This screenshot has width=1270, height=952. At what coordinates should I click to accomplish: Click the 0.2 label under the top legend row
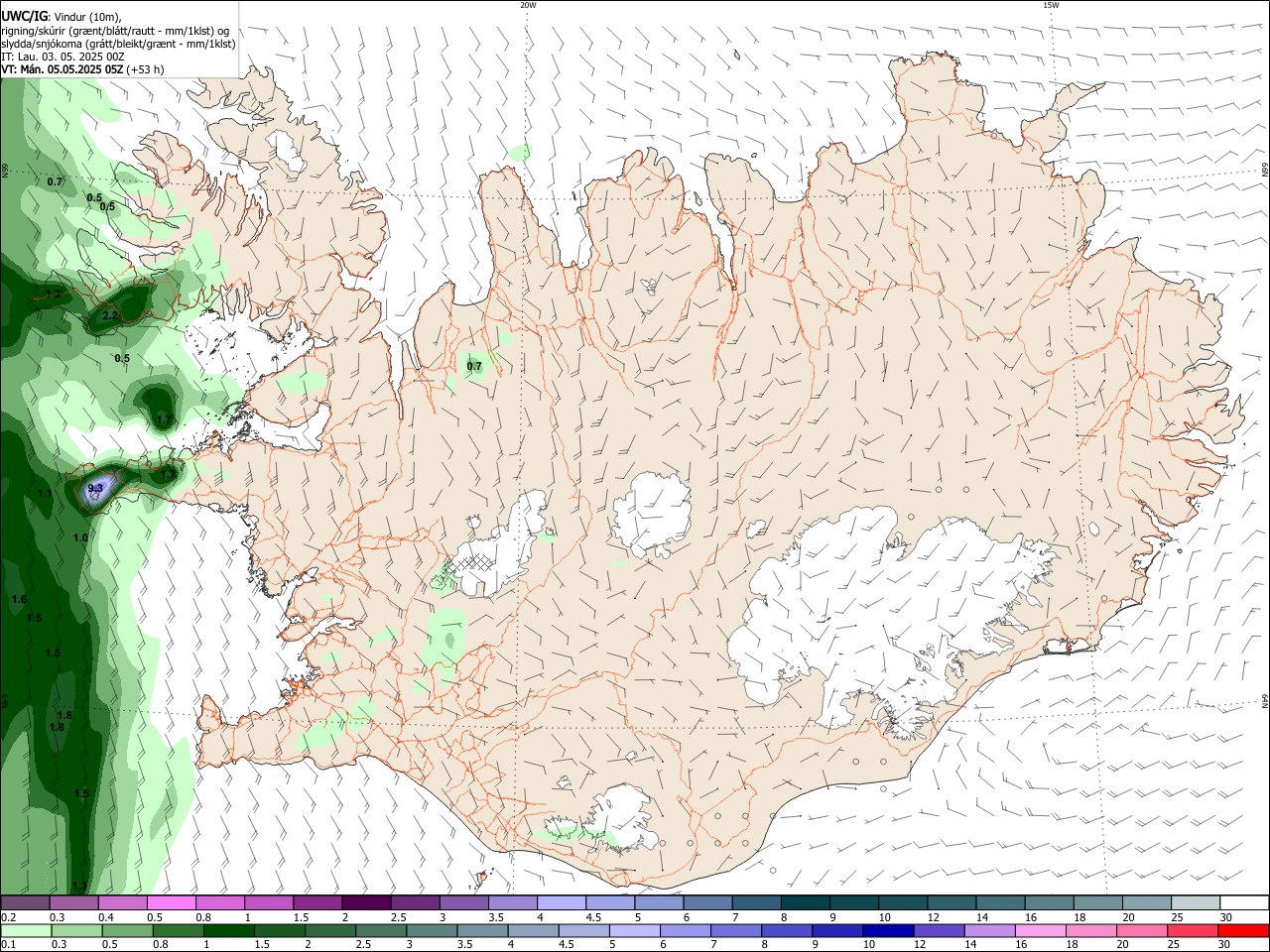point(8,917)
